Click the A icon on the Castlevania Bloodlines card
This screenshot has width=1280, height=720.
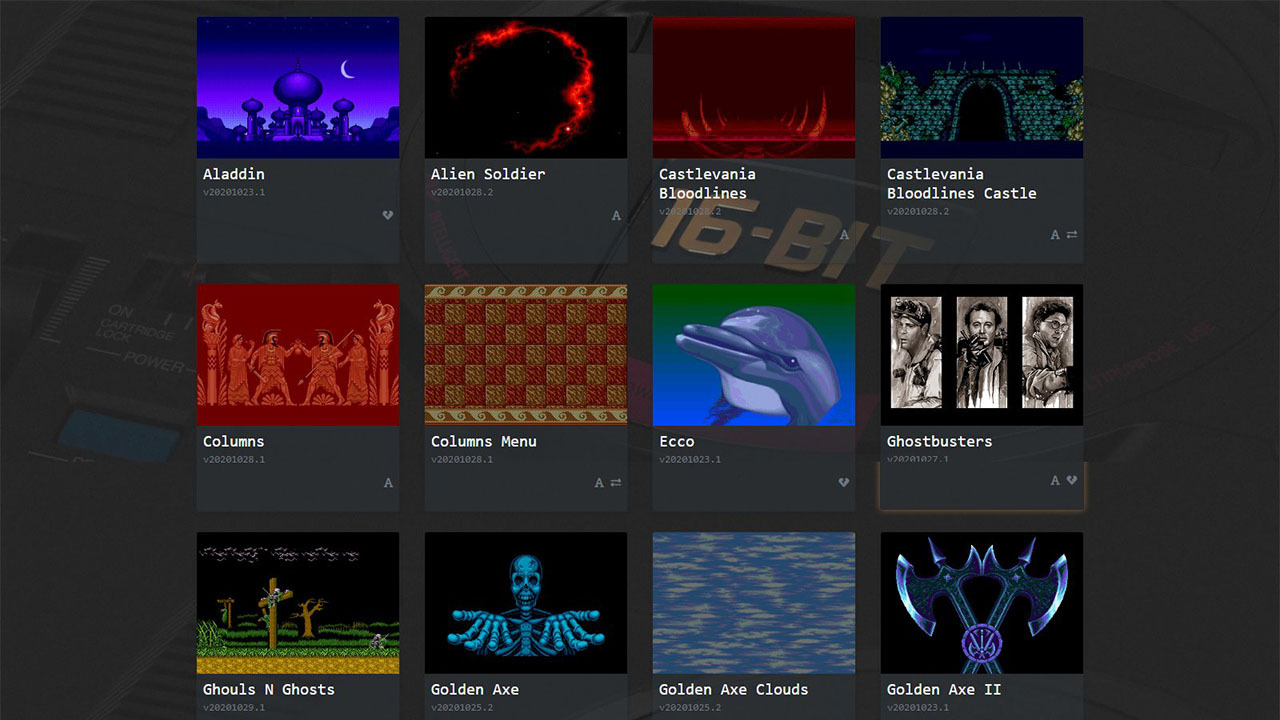844,235
